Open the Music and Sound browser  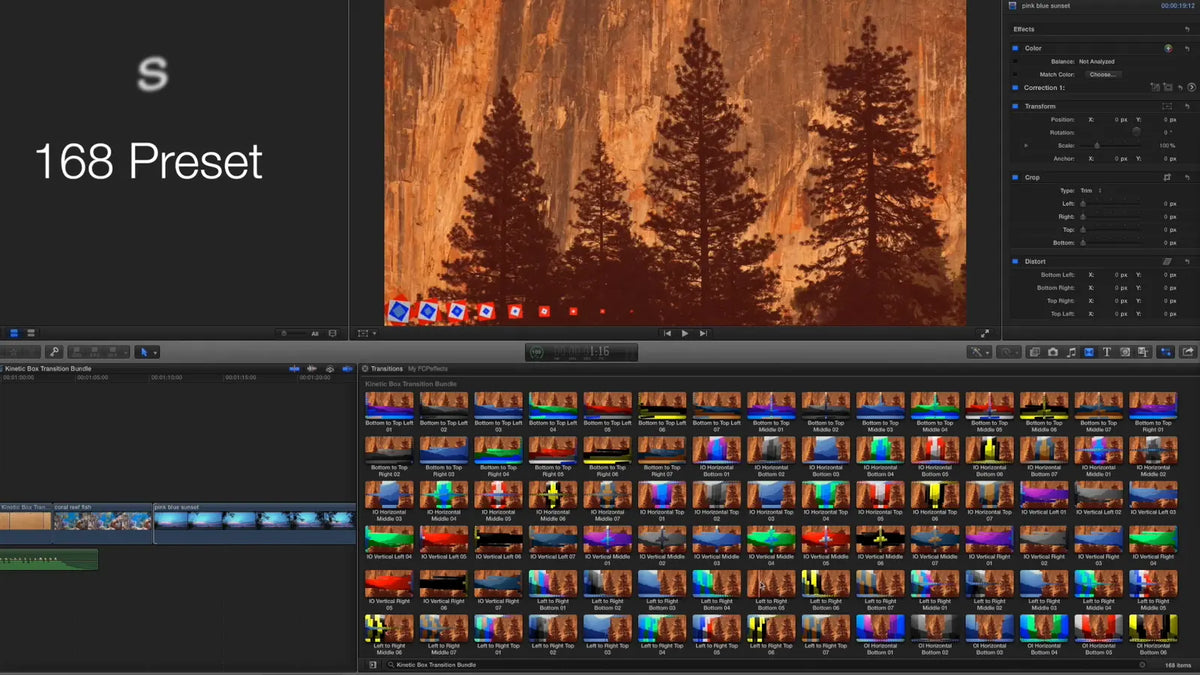(1071, 352)
